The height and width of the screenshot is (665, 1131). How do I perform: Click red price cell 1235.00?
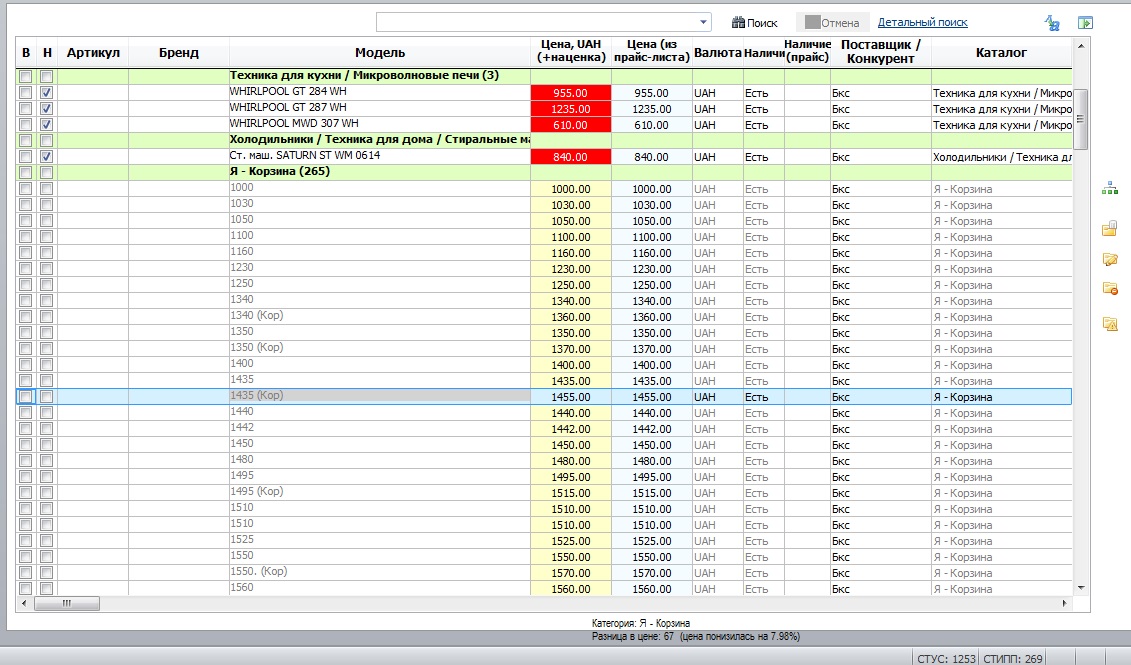pyautogui.click(x=571, y=109)
